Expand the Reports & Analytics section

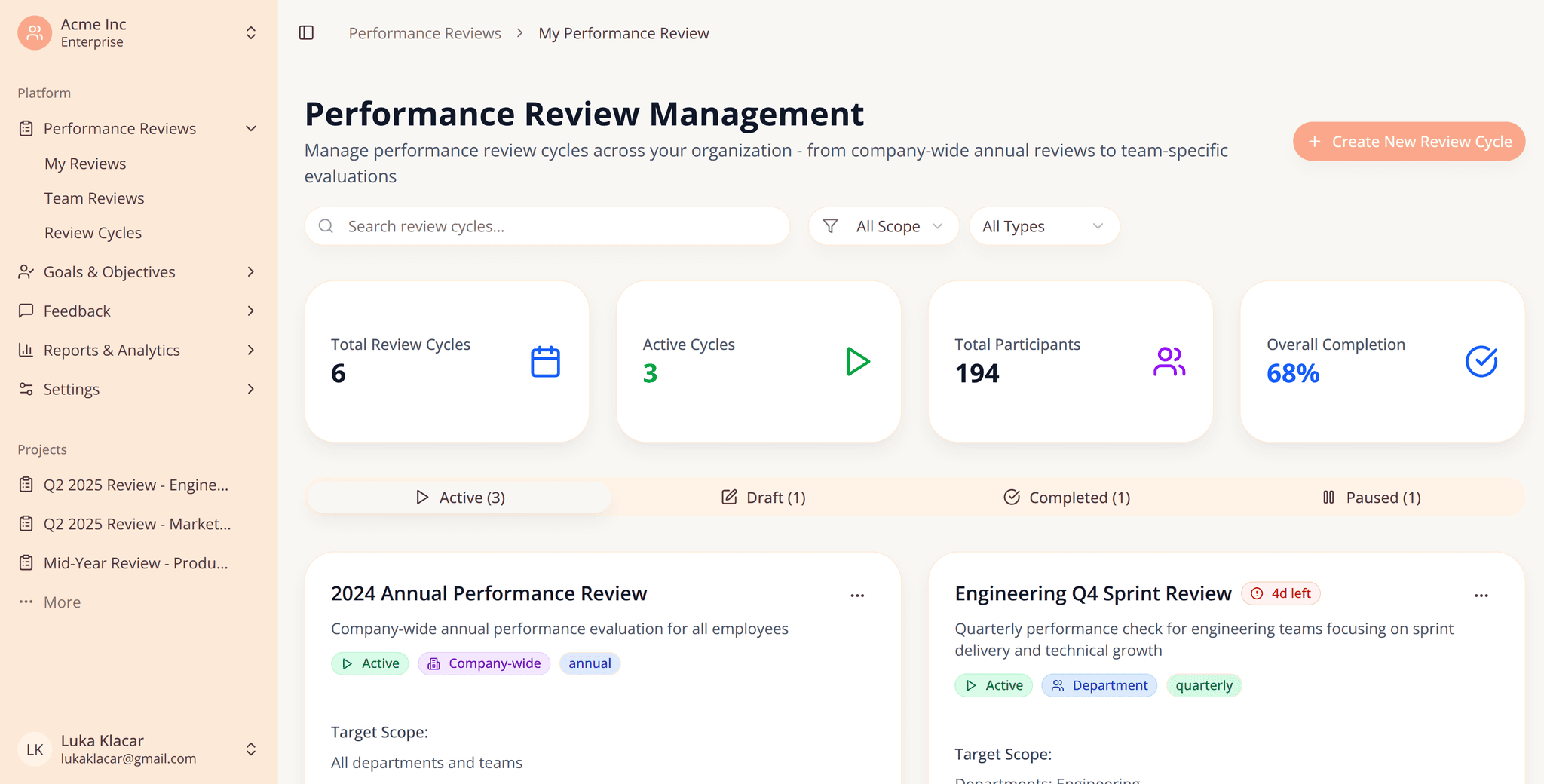tap(251, 350)
